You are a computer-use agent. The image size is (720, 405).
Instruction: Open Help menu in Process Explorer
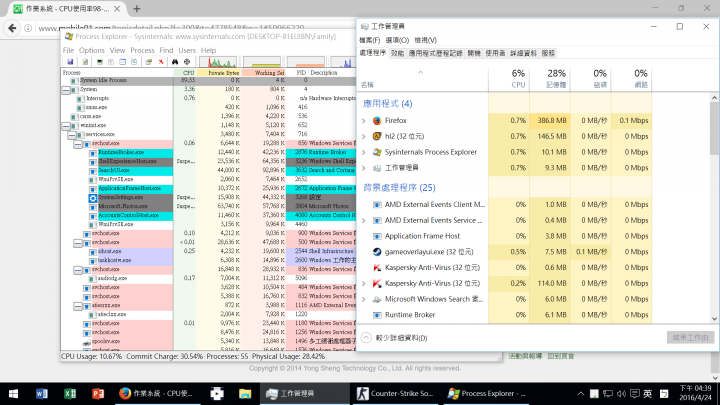[208, 50]
